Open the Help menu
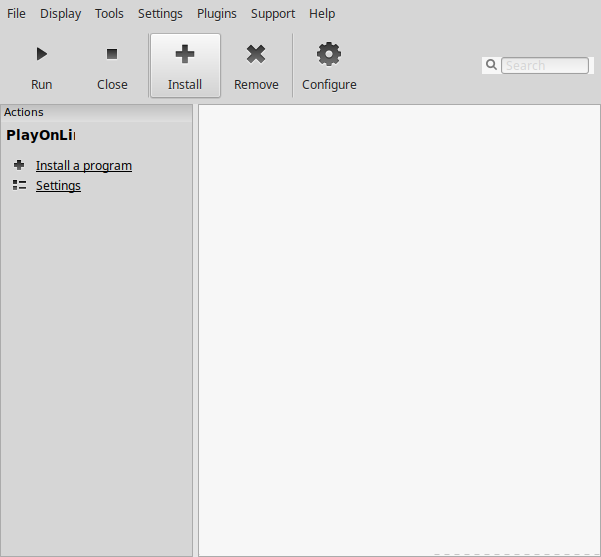The height and width of the screenshot is (557, 601). pyautogui.click(x=322, y=13)
